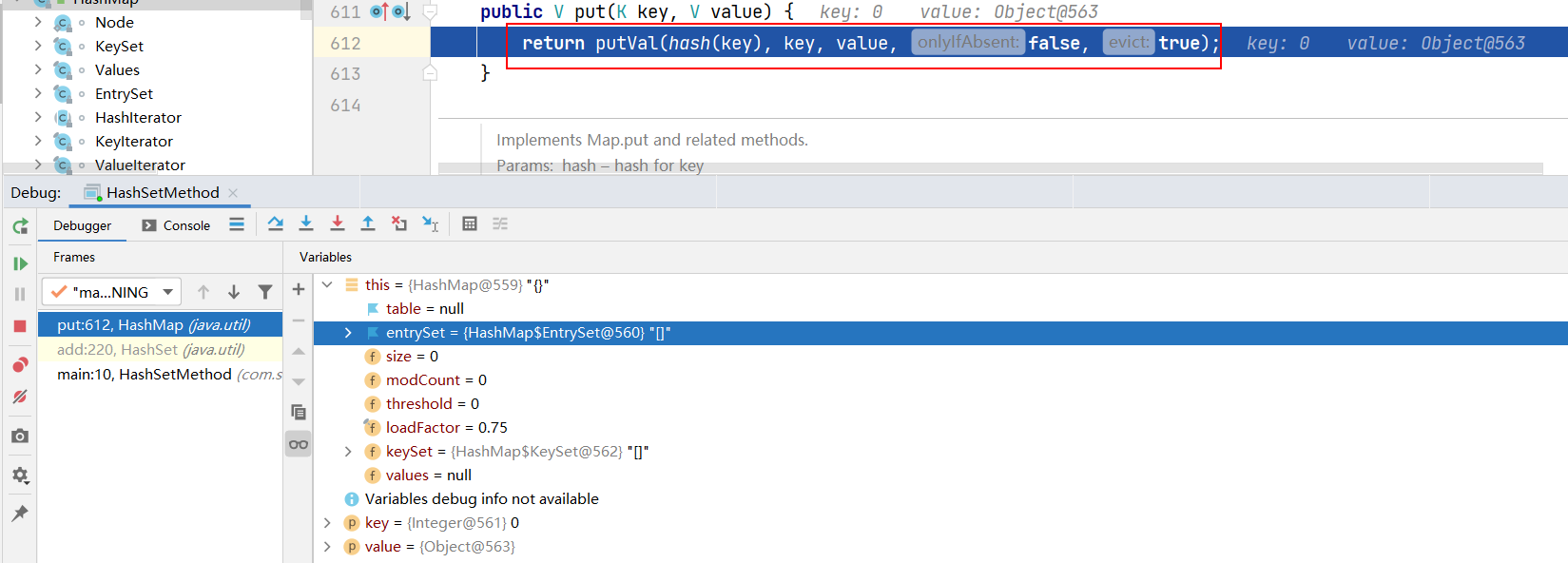Open Evaluate Expression calculator

pos(470,223)
